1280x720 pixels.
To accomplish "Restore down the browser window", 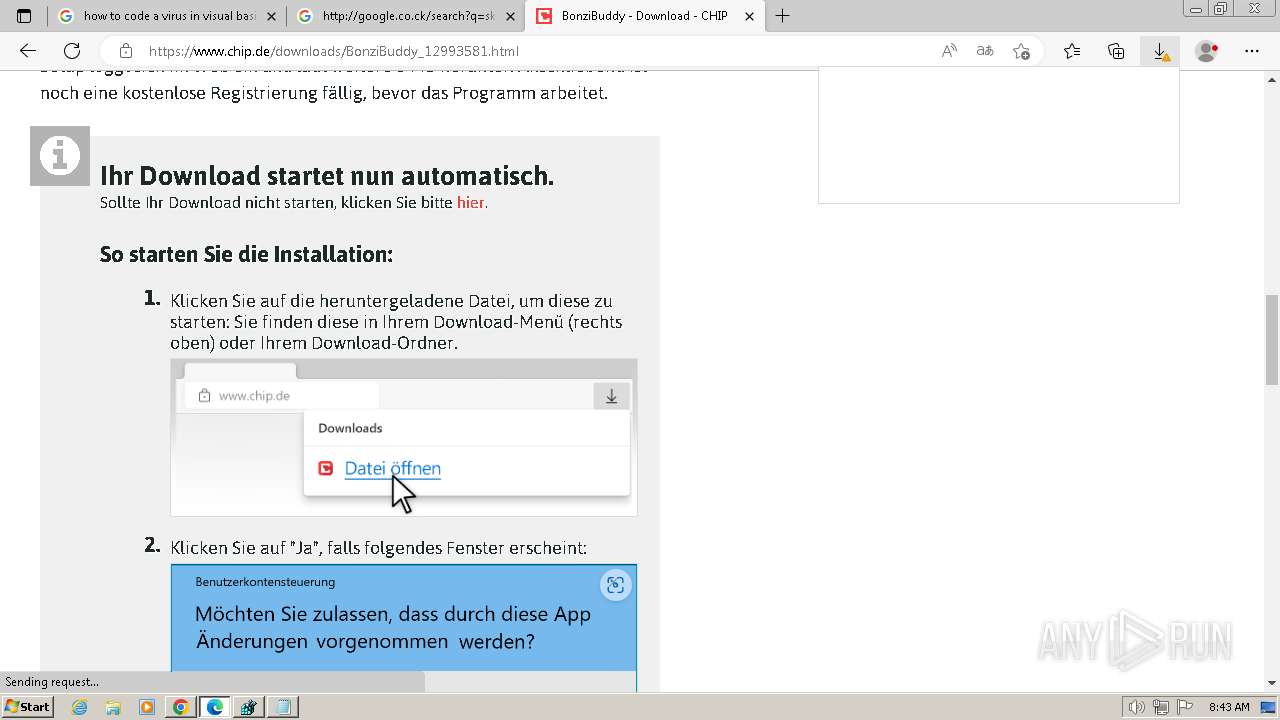I will [1220, 9].
